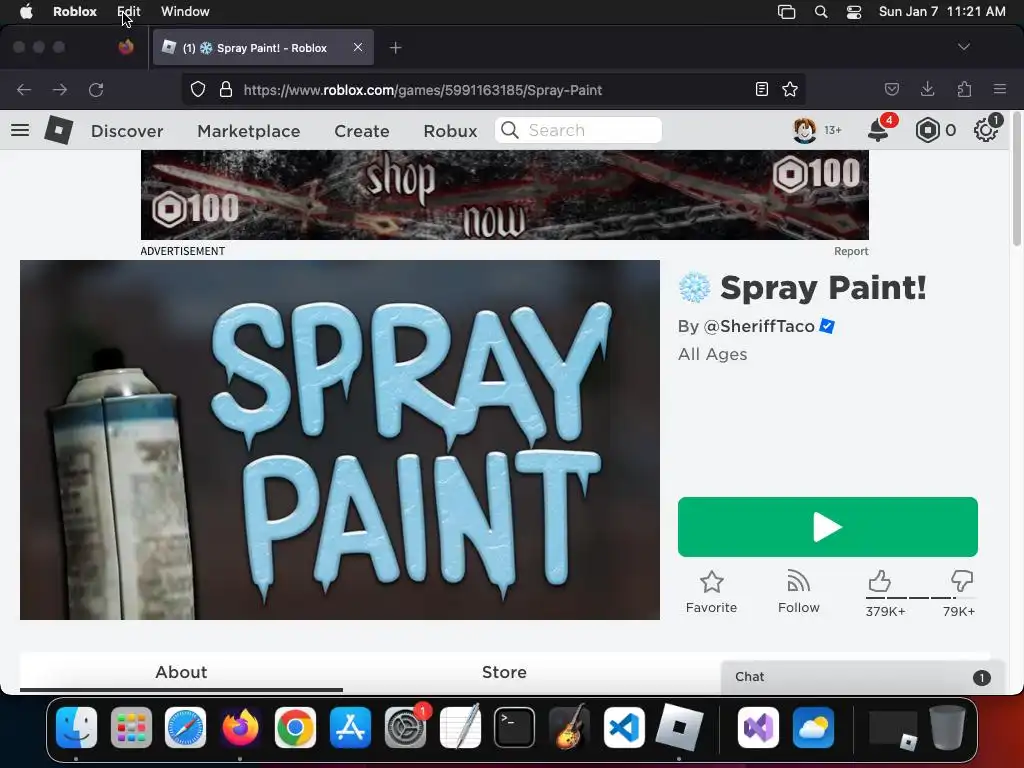Image resolution: width=1024 pixels, height=768 pixels.
Task: Open the user avatar profile icon
Action: click(x=805, y=131)
